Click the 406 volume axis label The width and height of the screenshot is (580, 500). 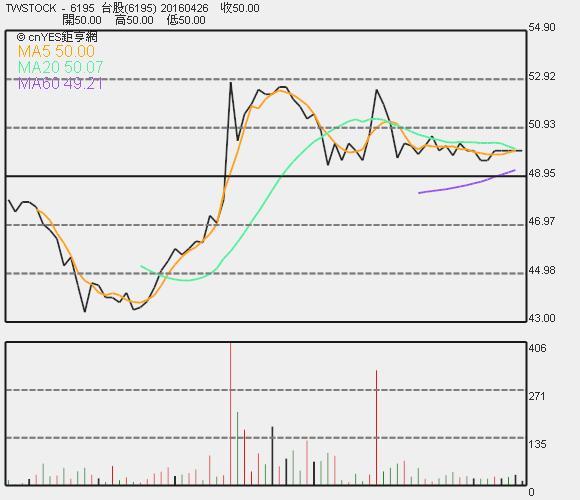[537, 348]
